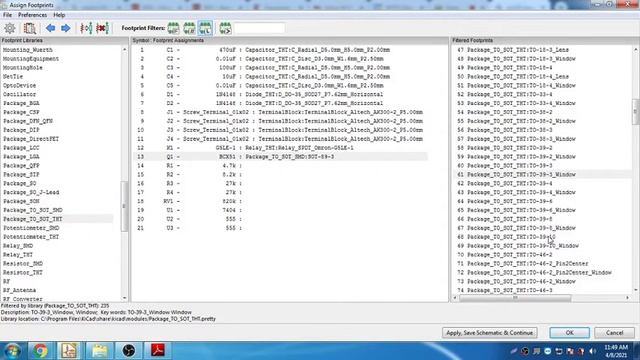Delete all footprint associations icon
This screenshot has width=640, height=360.
tap(102, 28)
